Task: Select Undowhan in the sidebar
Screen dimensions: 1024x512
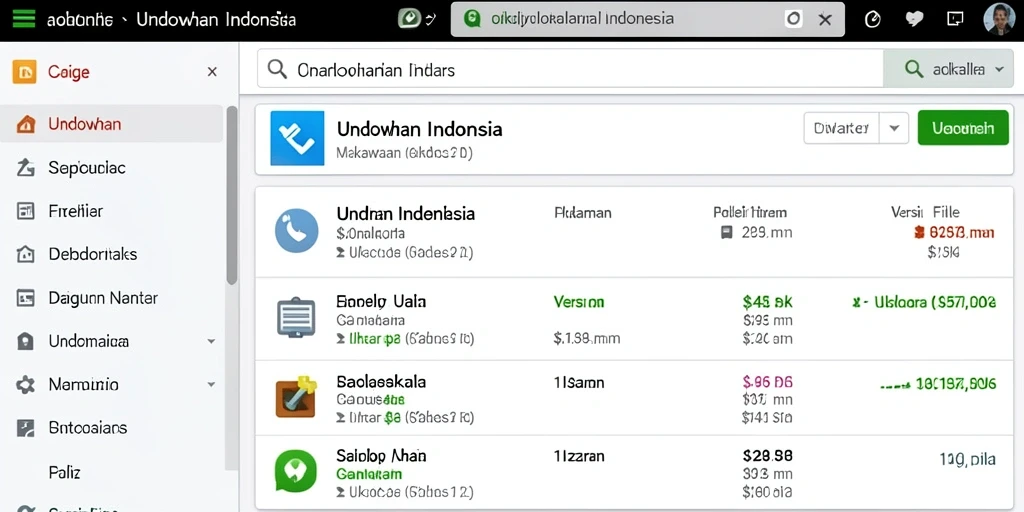Action: coord(112,124)
